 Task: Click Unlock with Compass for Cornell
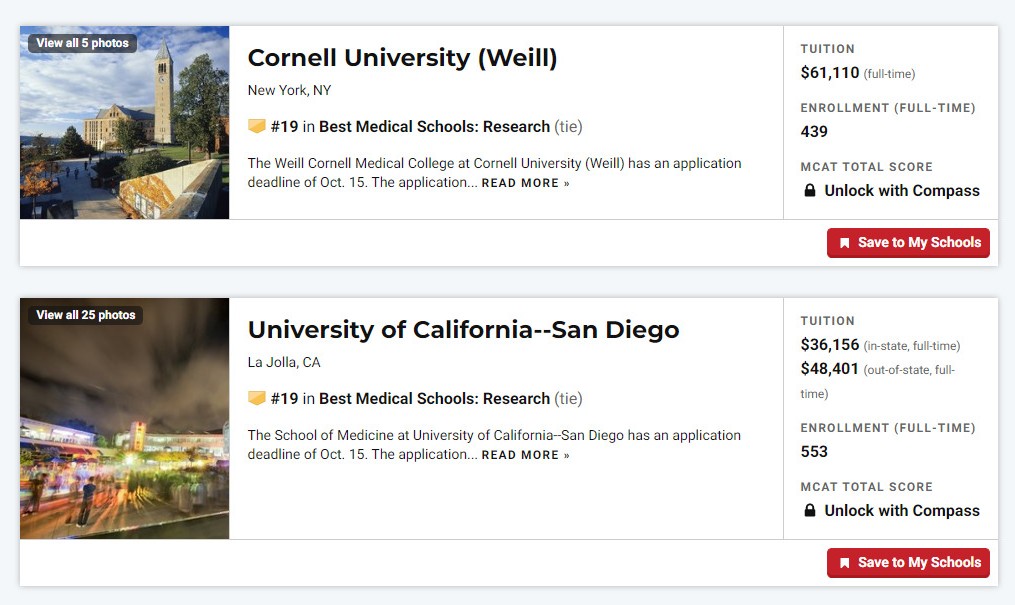[902, 191]
